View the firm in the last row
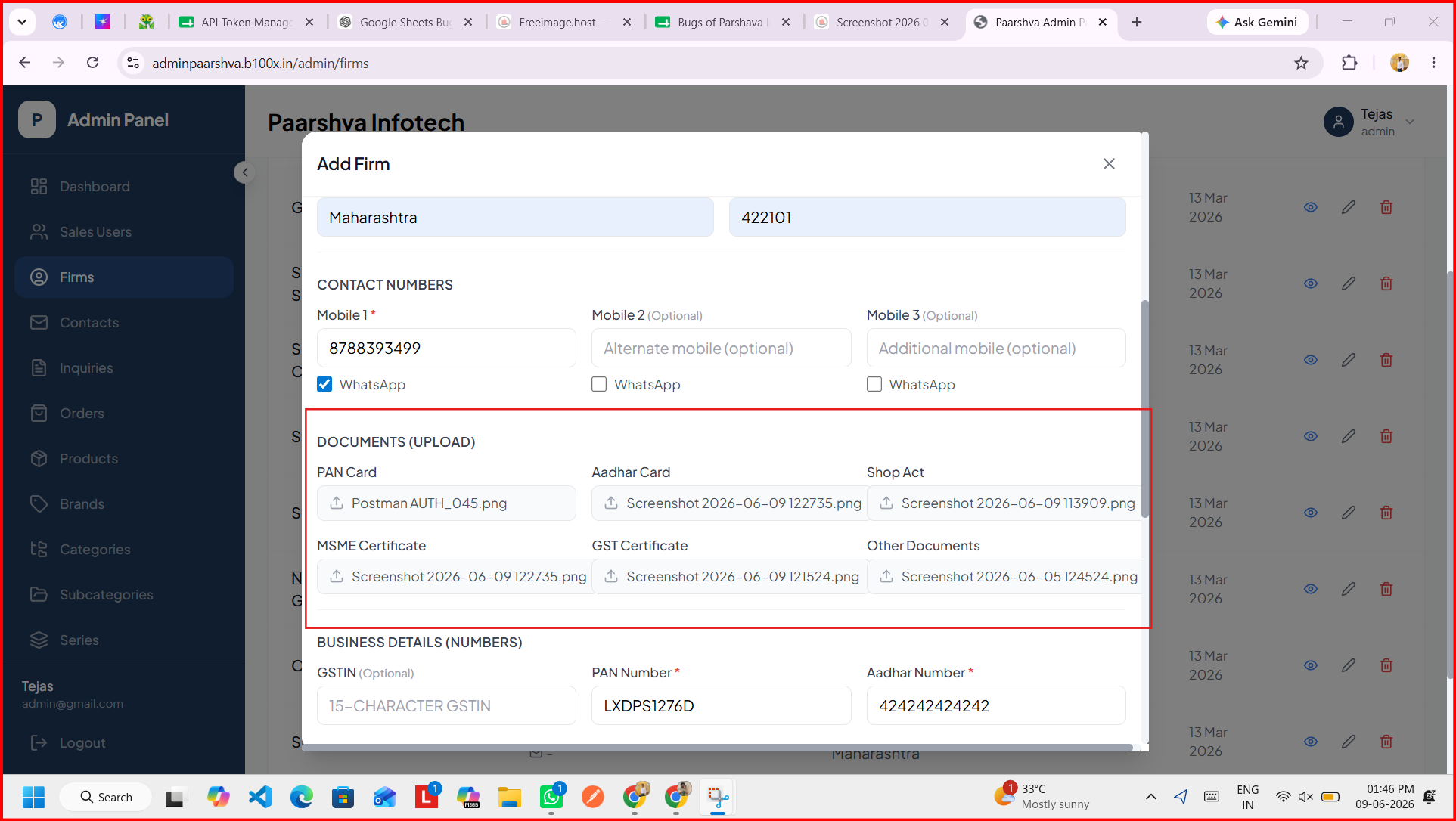Screen dimensions: 1456x821 click(1311, 742)
